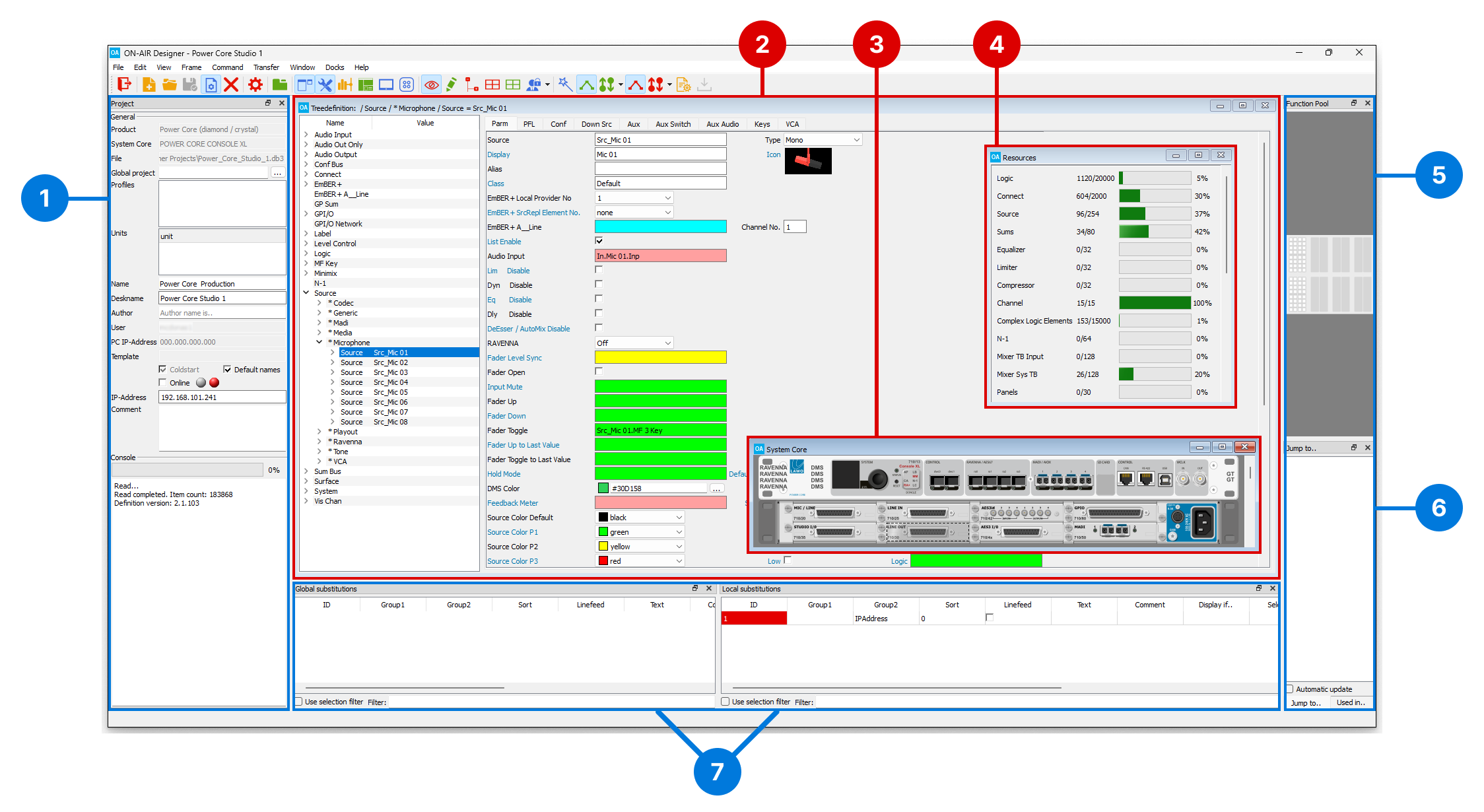Viewport: 1484px width, 812px height.
Task: Click the red gear settings toolbar icon
Action: pyautogui.click(x=255, y=85)
